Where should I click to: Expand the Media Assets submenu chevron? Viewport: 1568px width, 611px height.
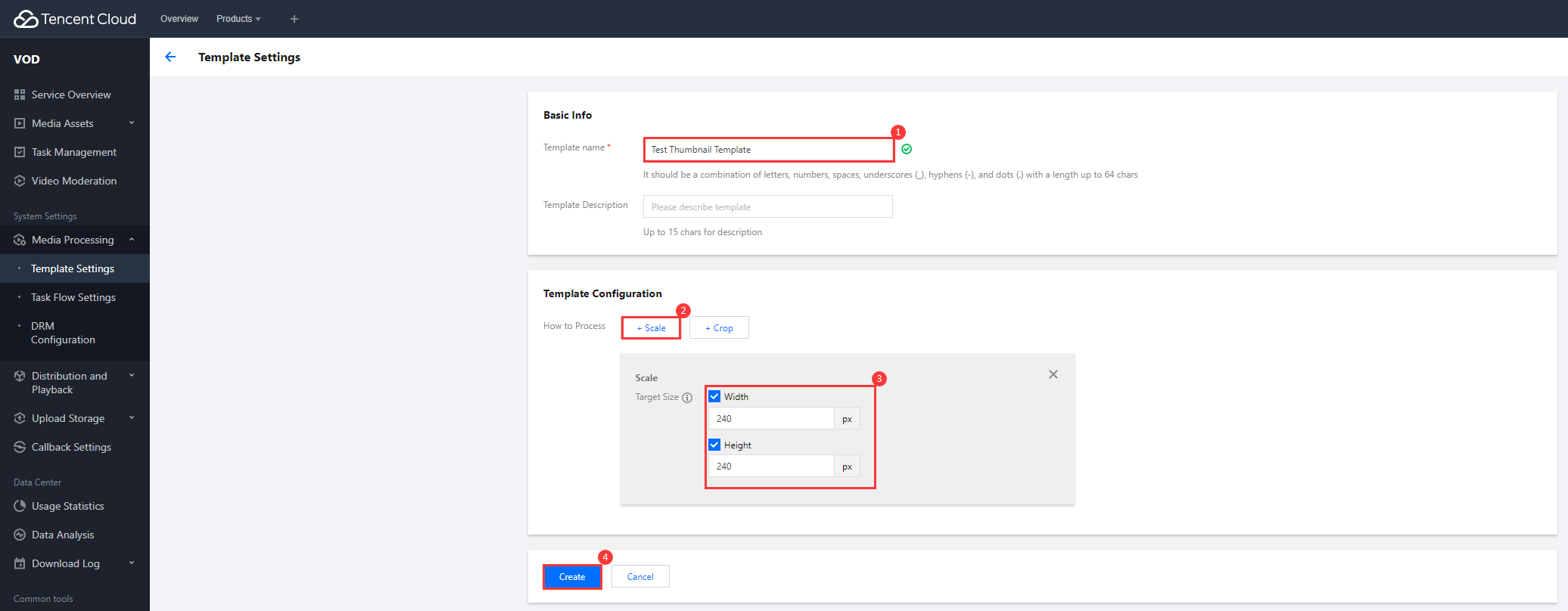pos(132,123)
